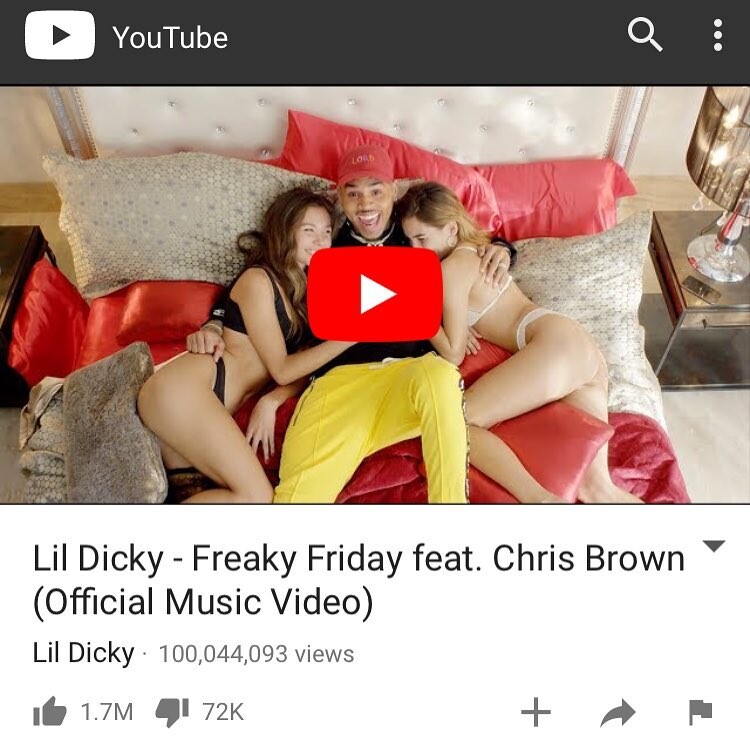The height and width of the screenshot is (750, 750).
Task: Click the lamp in the thumbnail corner
Action: 719,182
